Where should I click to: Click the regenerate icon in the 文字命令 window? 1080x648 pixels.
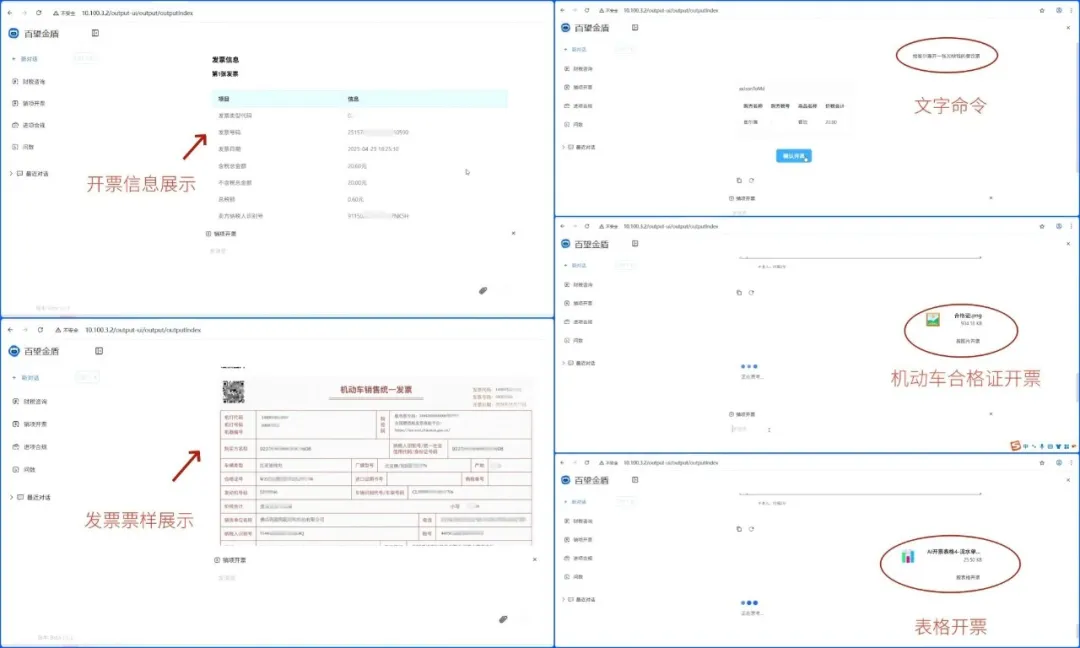point(750,180)
